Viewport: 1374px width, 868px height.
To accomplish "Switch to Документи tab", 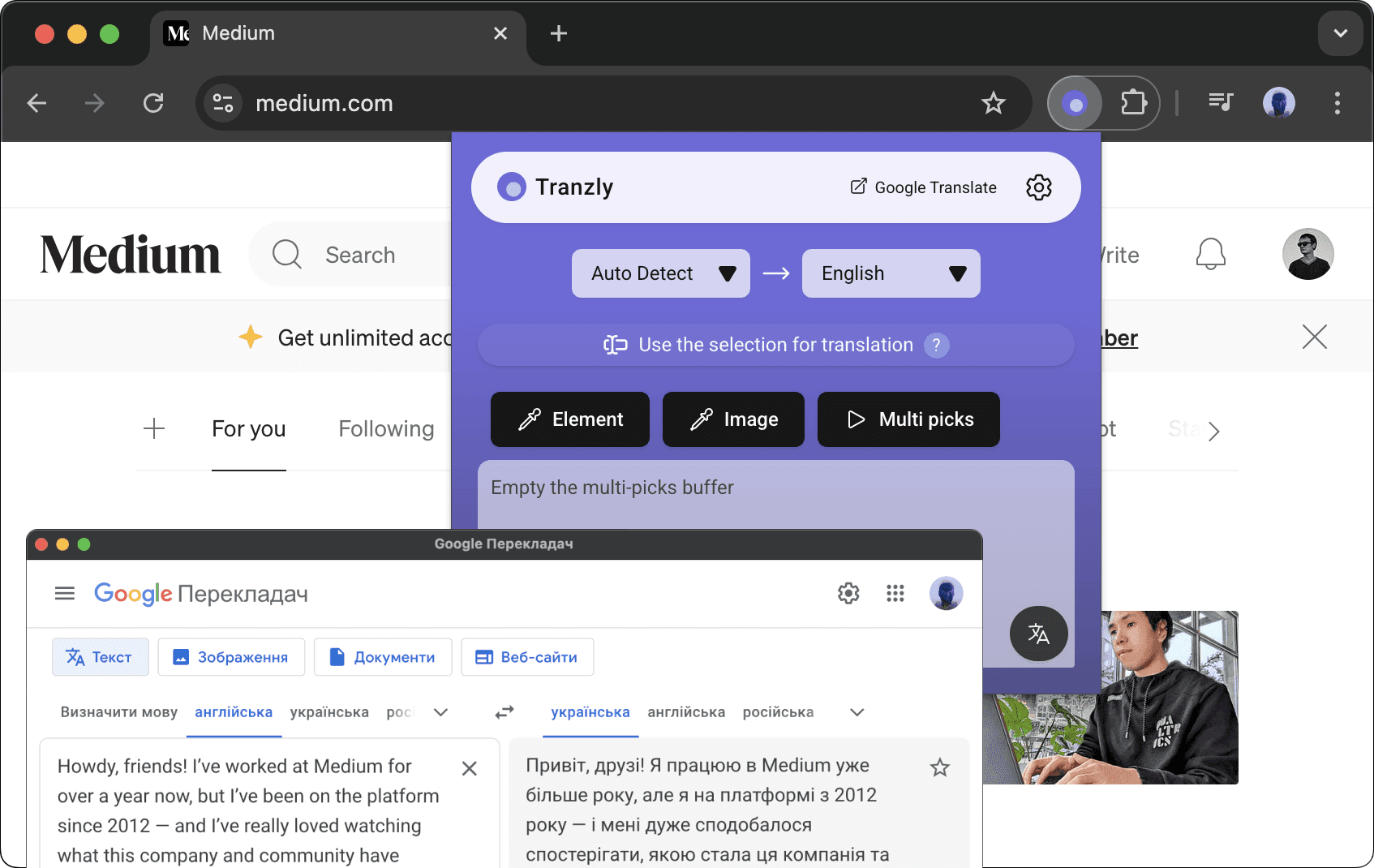I will (x=383, y=657).
